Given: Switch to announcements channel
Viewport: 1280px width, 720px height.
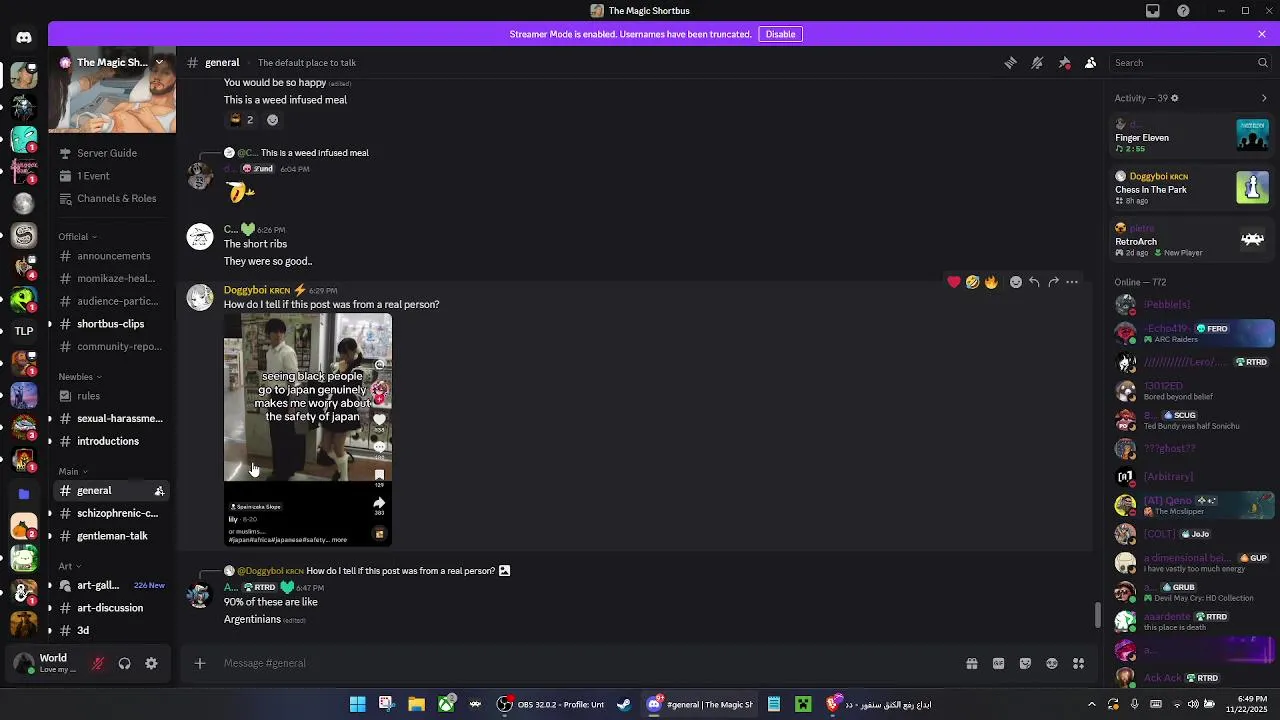Looking at the screenshot, I should [x=111, y=256].
